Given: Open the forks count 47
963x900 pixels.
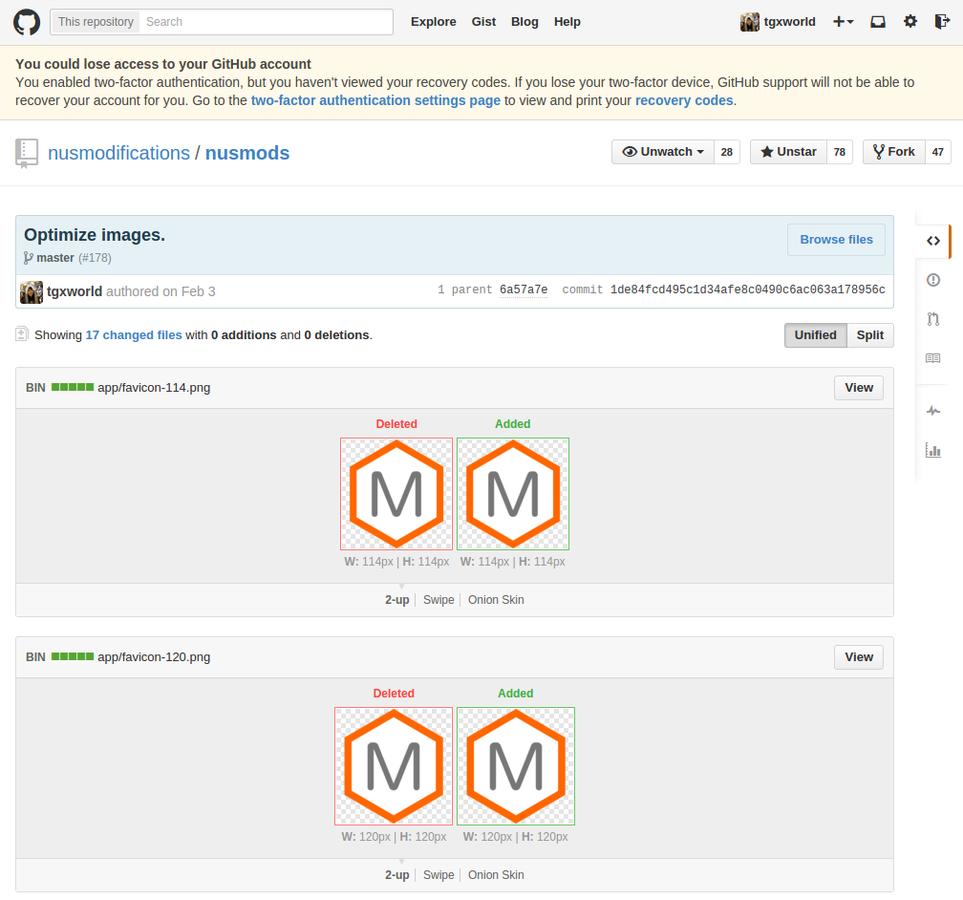Looking at the screenshot, I should (937, 152).
